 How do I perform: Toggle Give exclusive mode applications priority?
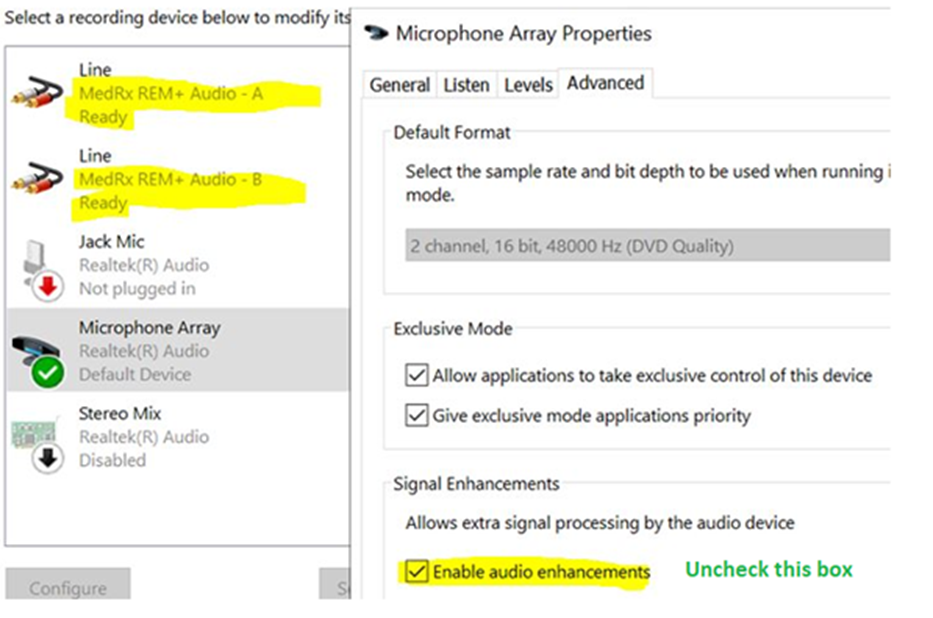(x=417, y=414)
